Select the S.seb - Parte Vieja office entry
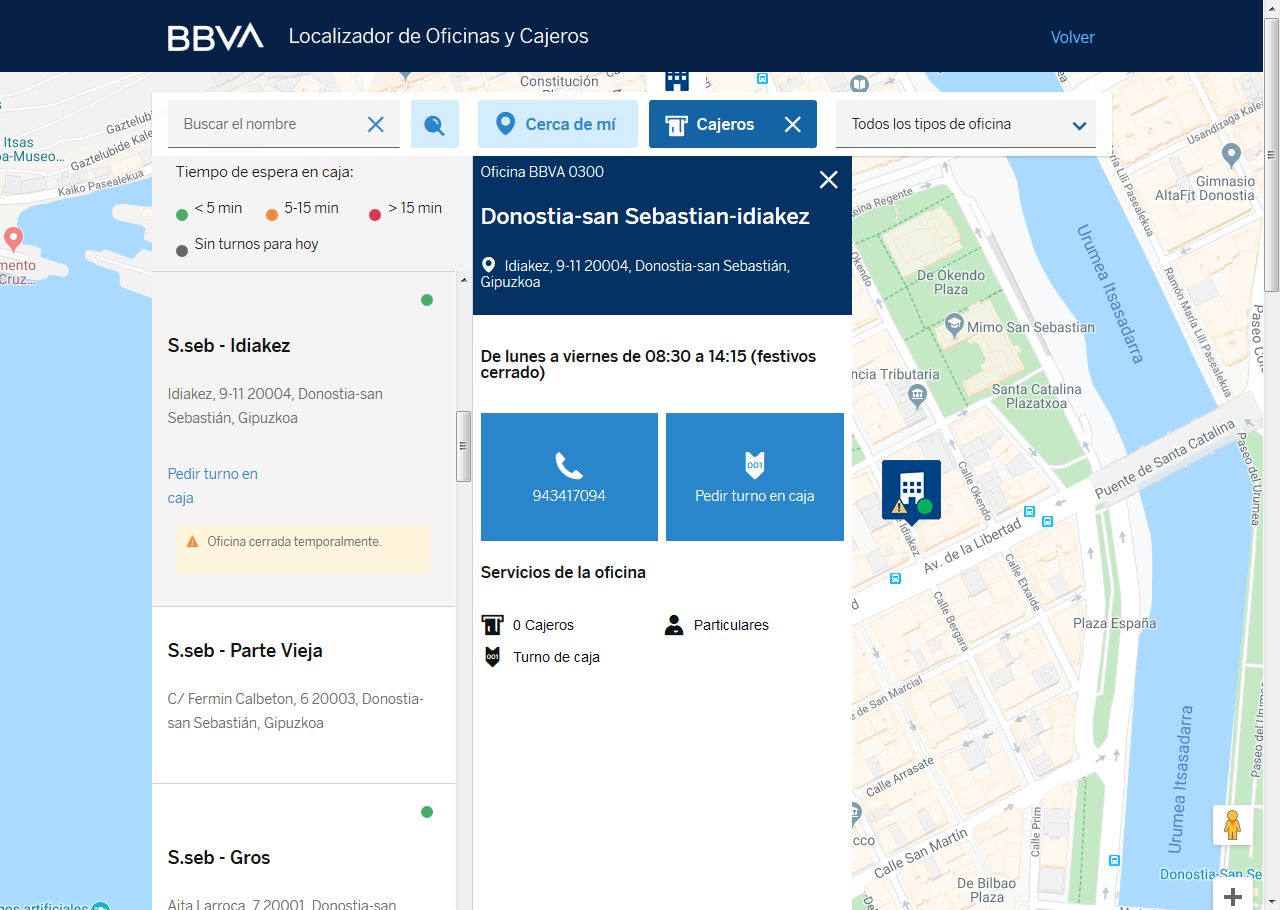The width and height of the screenshot is (1280, 910). point(304,695)
